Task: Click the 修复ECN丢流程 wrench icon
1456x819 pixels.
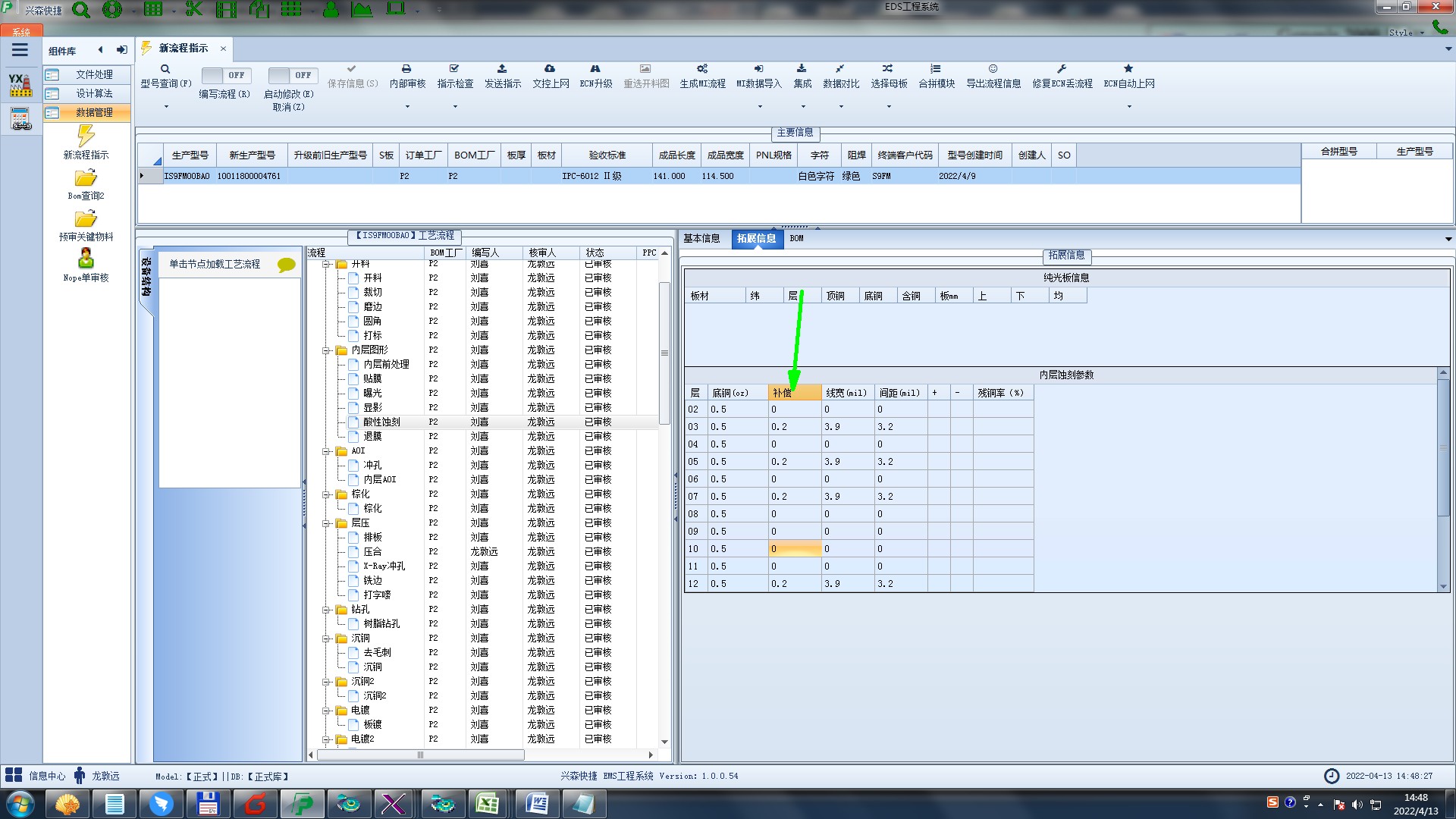Action: 1062,69
